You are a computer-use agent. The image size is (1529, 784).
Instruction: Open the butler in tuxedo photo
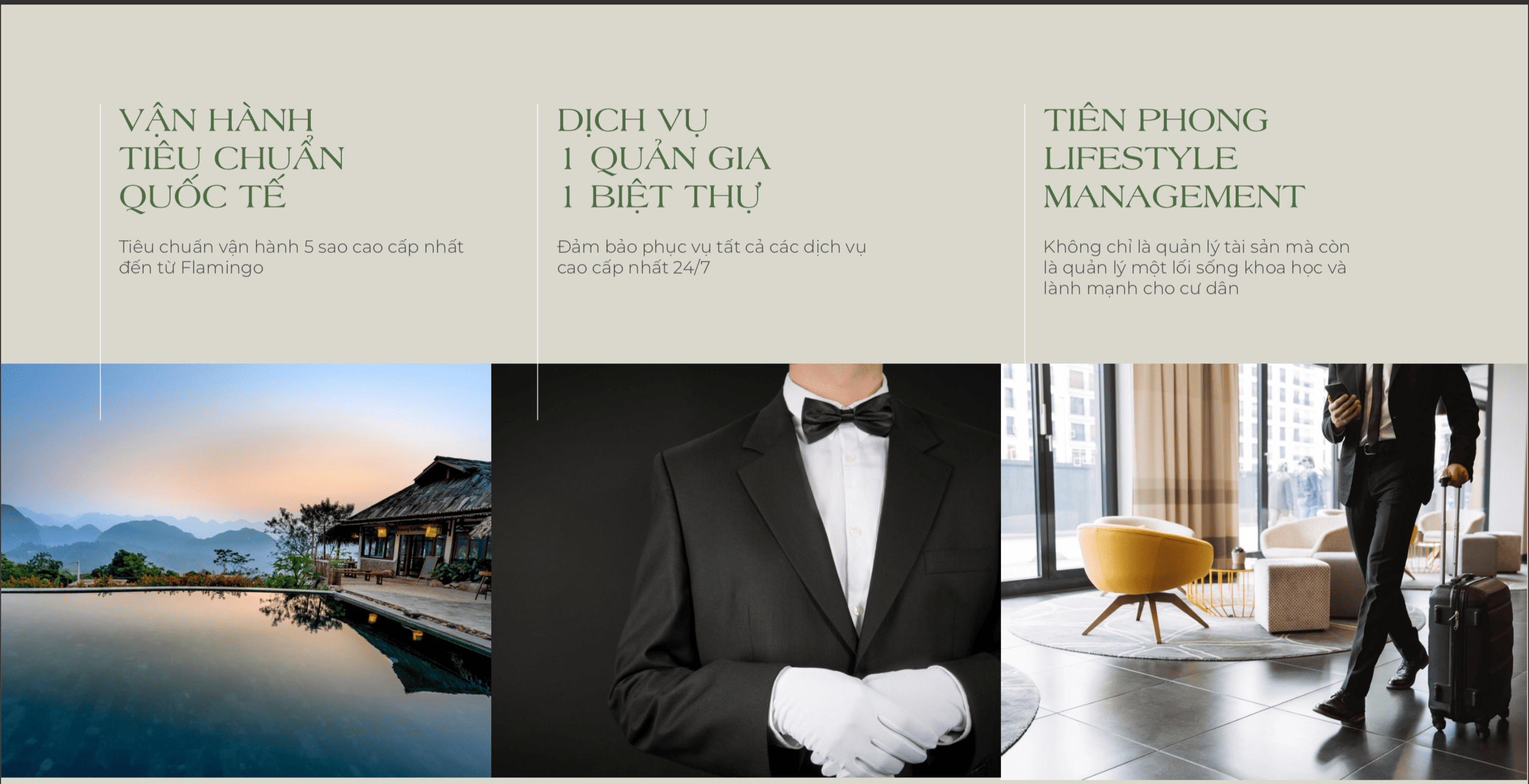[746, 571]
